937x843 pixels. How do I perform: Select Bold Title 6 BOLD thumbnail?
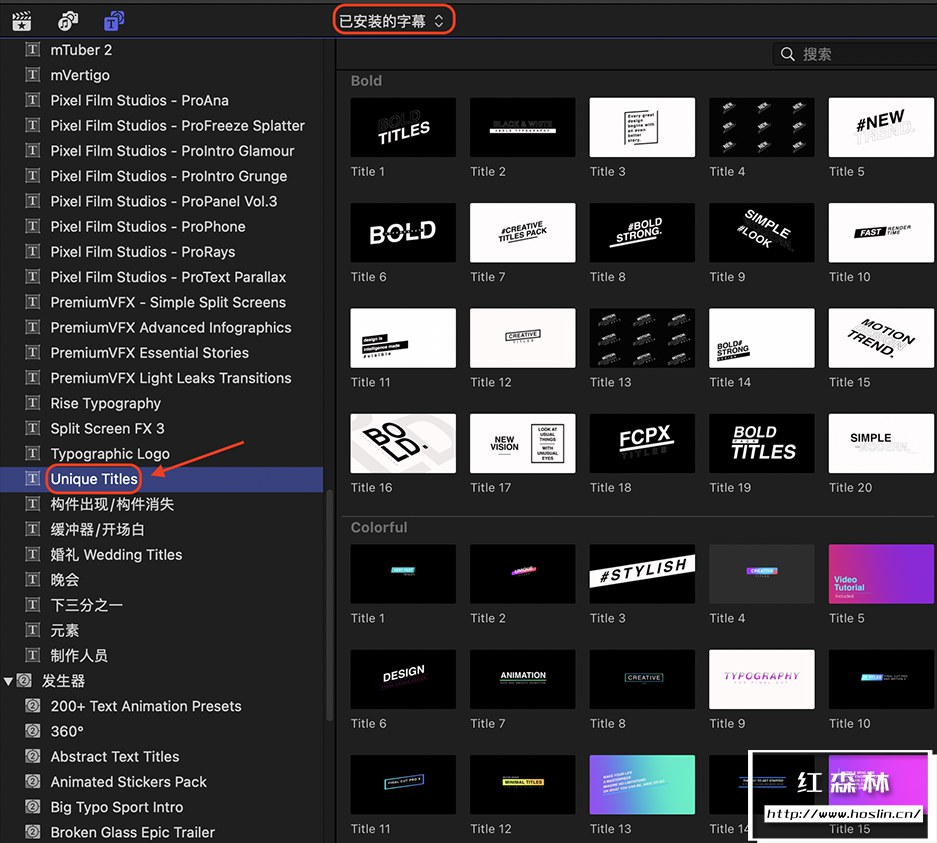(403, 232)
